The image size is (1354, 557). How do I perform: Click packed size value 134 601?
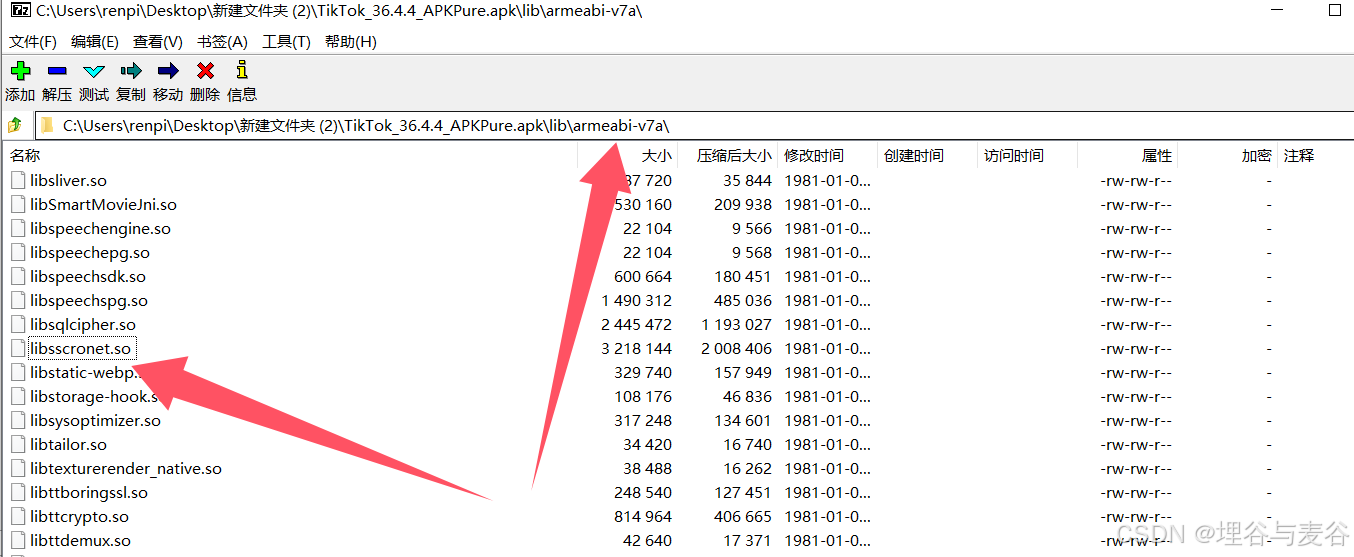pos(743,421)
